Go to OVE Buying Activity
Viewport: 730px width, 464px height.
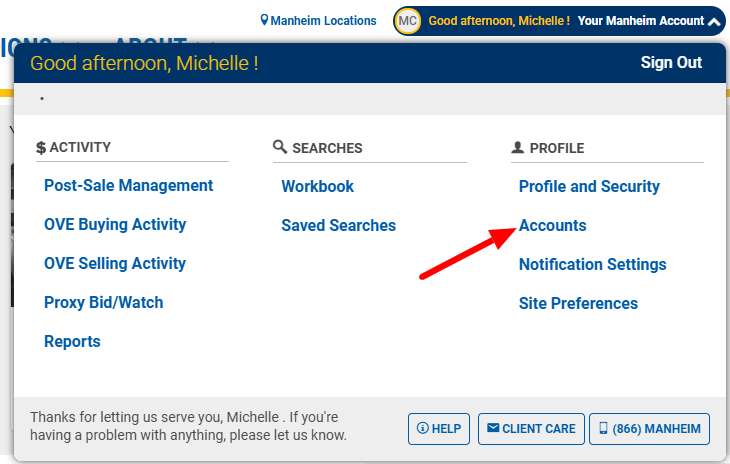[115, 225]
